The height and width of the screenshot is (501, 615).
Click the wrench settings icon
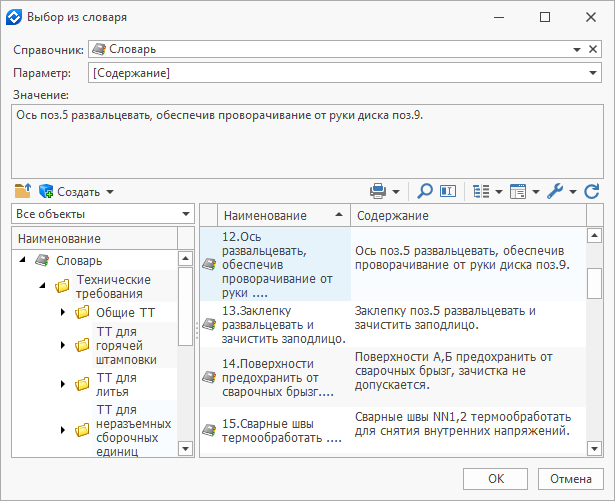[x=555, y=191]
